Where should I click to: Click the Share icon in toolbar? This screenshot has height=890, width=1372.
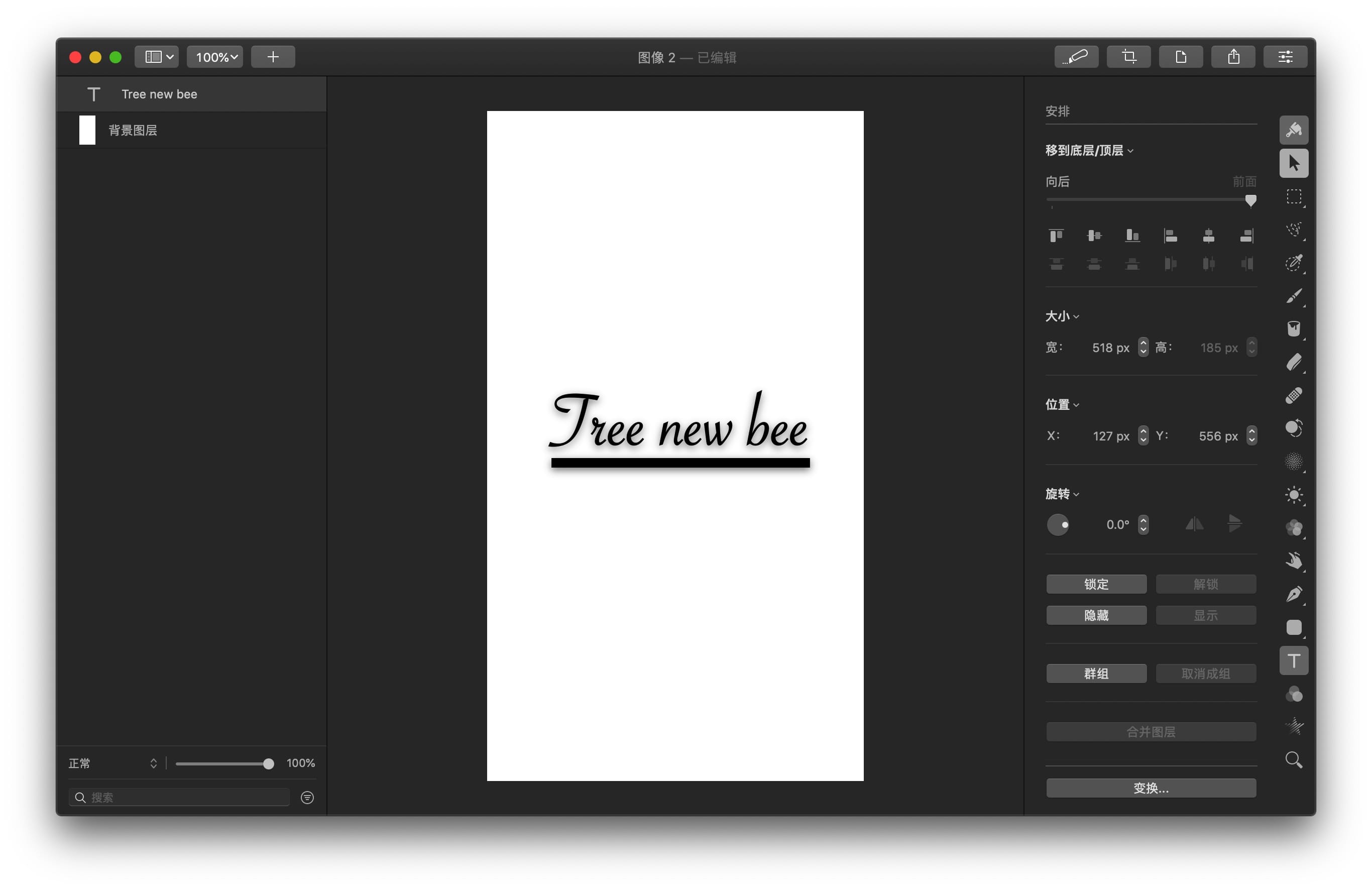click(1232, 56)
